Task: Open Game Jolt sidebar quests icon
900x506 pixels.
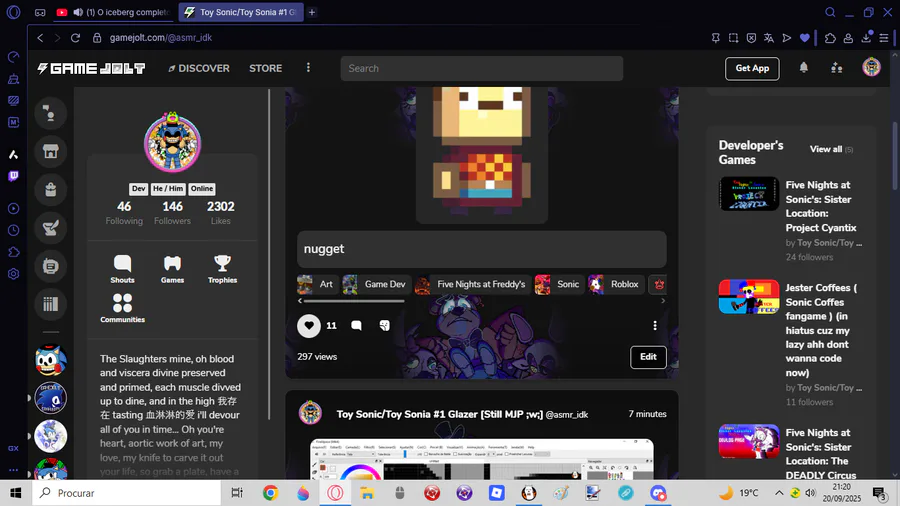Action: [51, 228]
